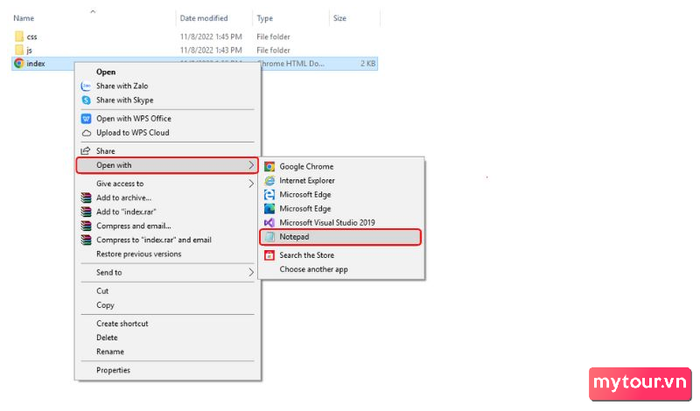The image size is (700, 411).
Task: Expand the Open with submenu arrow
Action: point(251,165)
